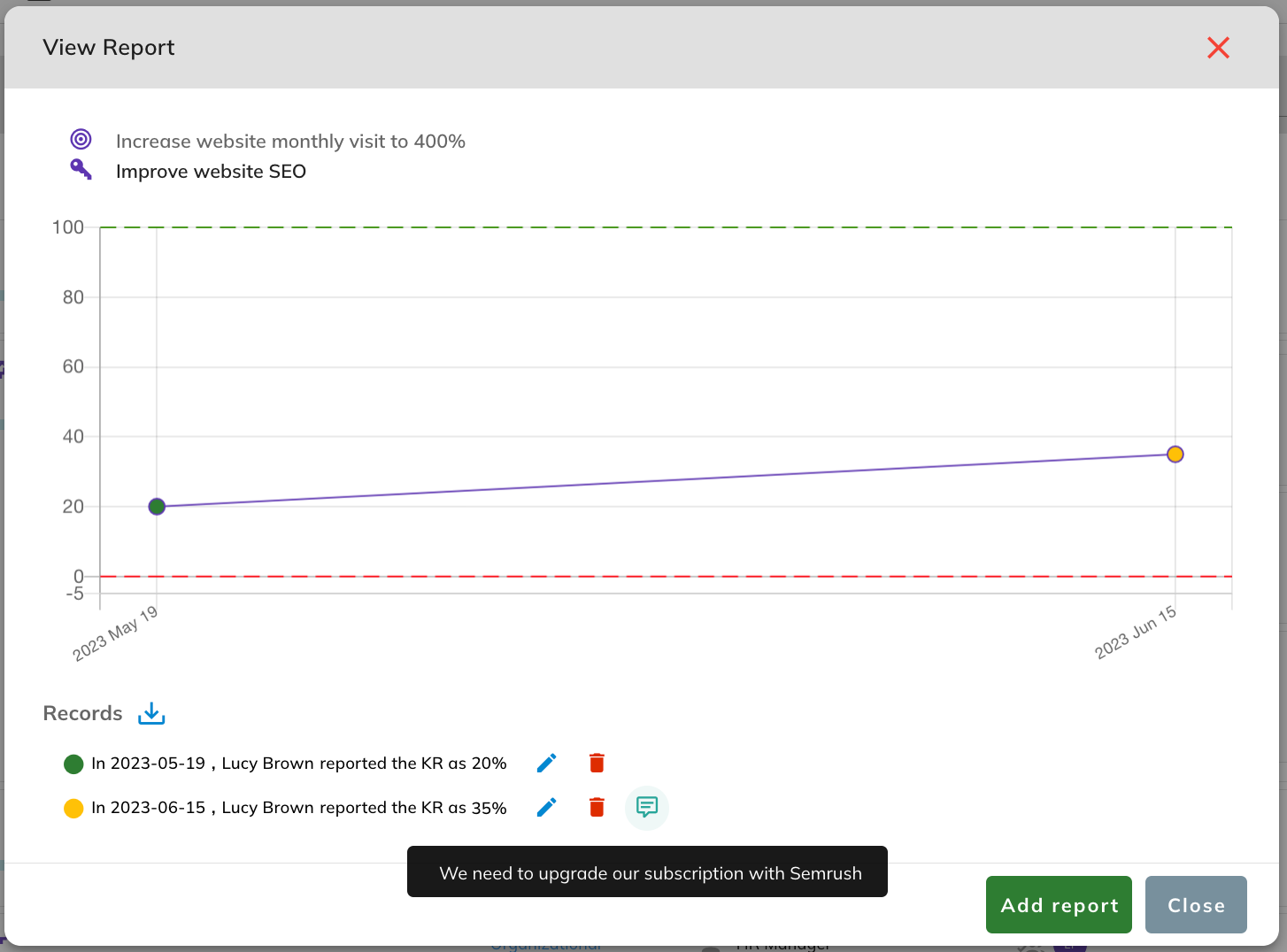Viewport: 1287px width, 952px height.
Task: Click the -5 value on the chart axis
Action: (x=75, y=594)
